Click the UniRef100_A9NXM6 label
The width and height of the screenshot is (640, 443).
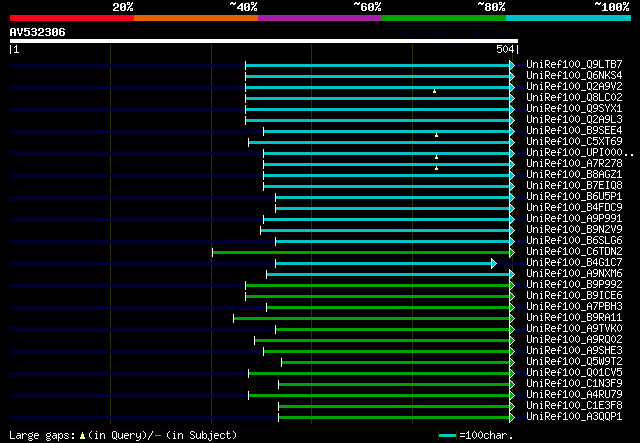pos(574,274)
